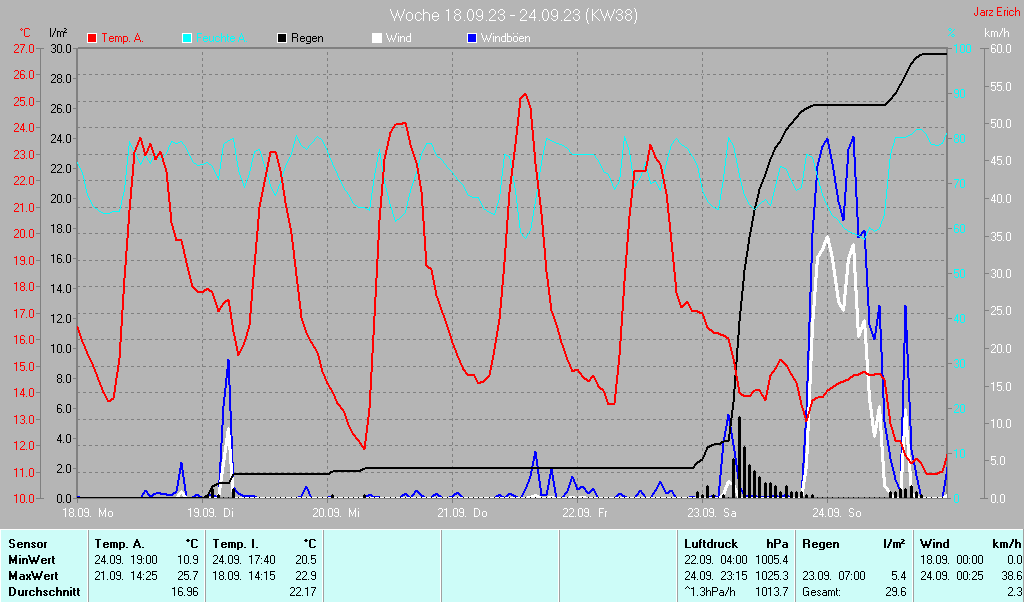The image size is (1024, 602).
Task: Click the Regen maximum value '5.4'
Action: (899, 577)
